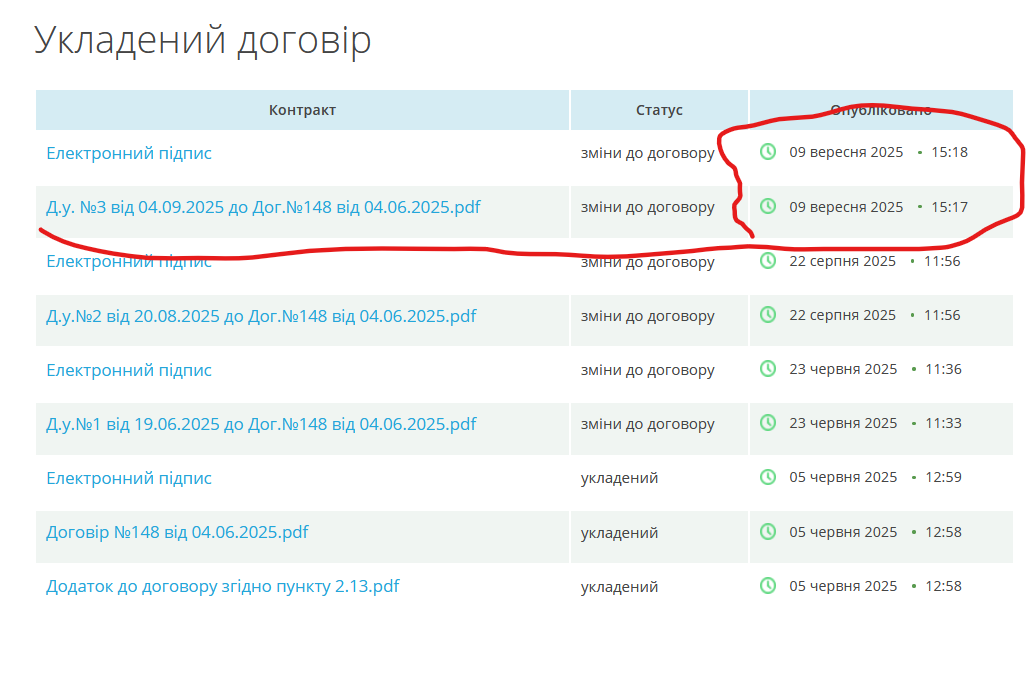Click the clock icon beside 23 червня 11:36
This screenshot has height=679, width=1032.
[x=768, y=369]
